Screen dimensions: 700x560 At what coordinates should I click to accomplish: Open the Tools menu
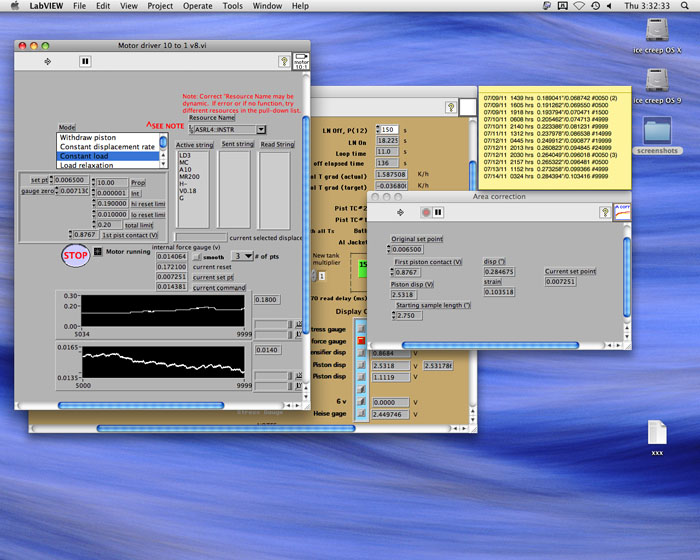[232, 6]
